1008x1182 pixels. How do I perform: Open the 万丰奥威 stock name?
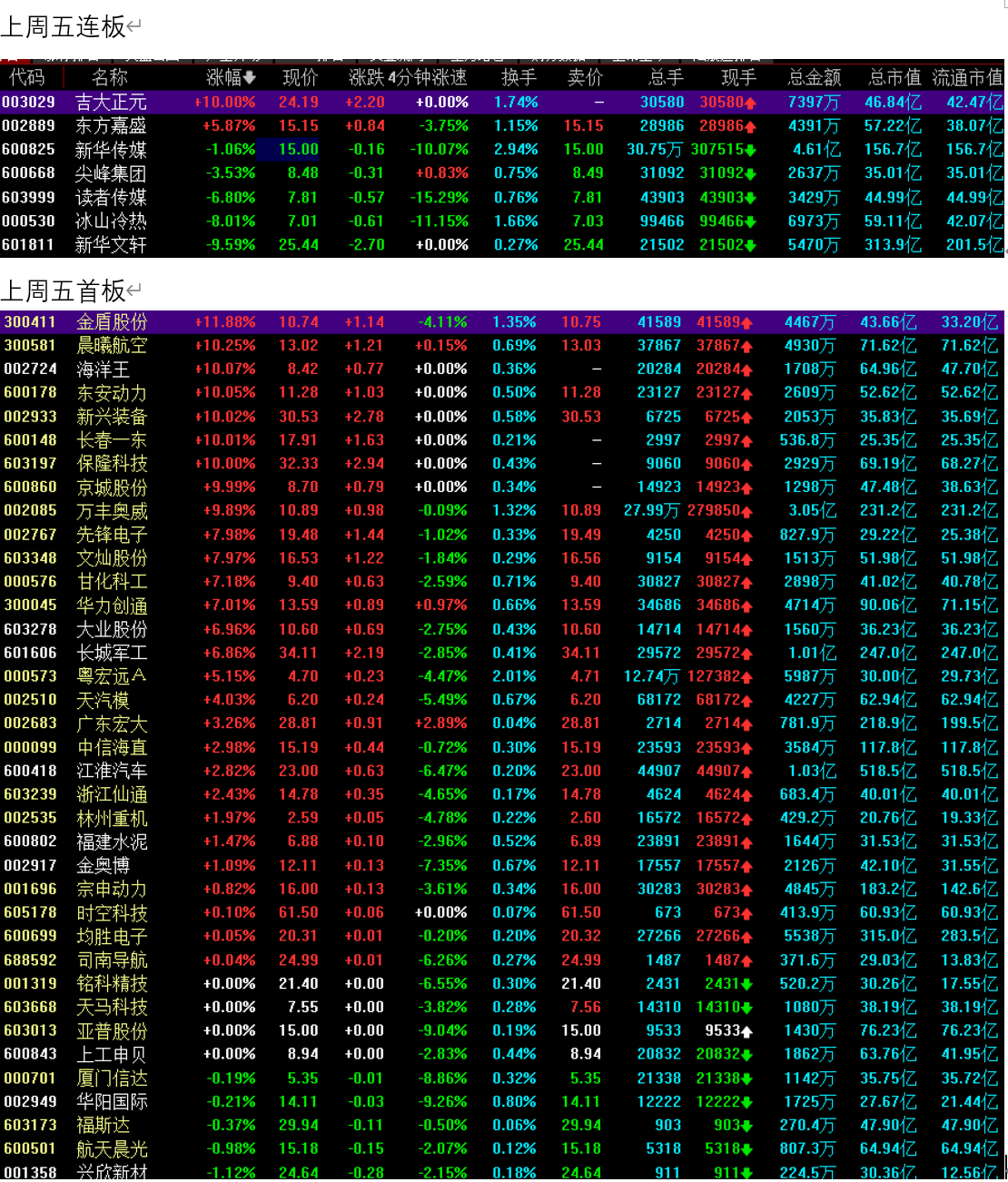click(112, 510)
